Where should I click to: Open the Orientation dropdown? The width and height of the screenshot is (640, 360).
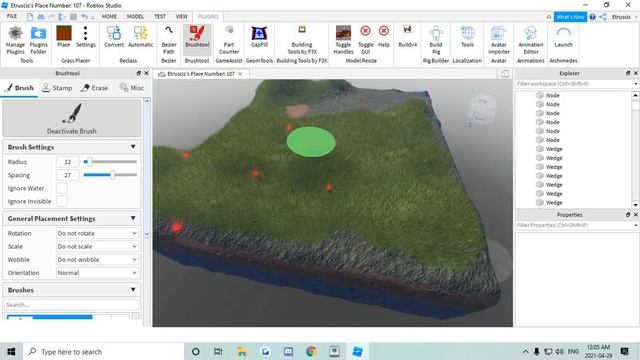coord(97,272)
